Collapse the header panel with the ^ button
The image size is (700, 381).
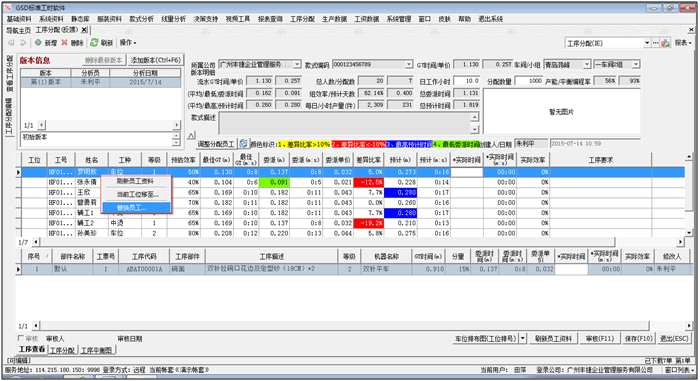pyautogui.click(x=191, y=135)
